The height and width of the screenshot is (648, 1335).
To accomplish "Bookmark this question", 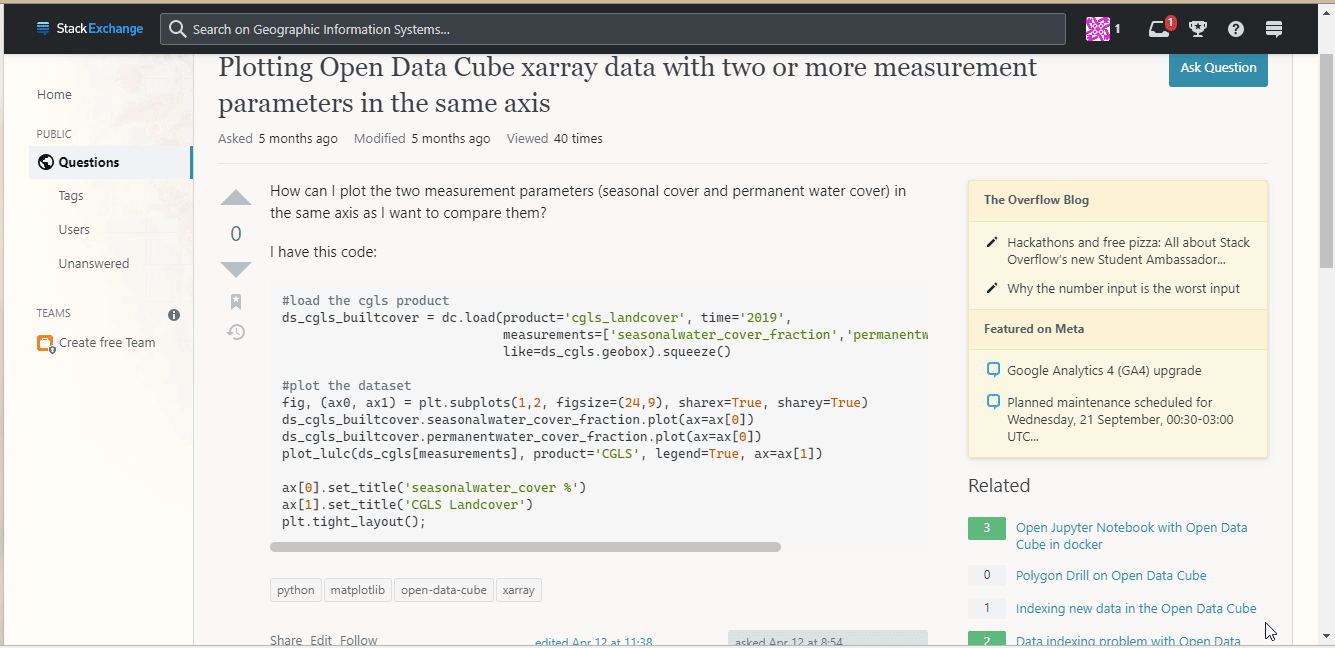I will tap(236, 301).
